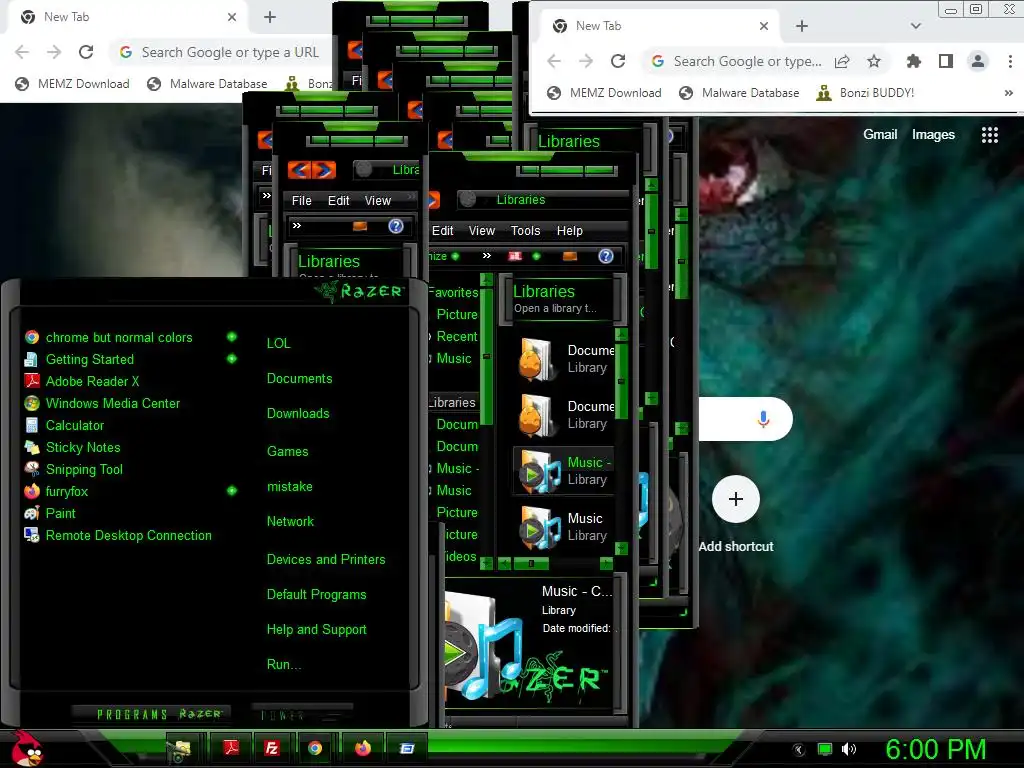Open side panel icon in right Chrome

click(946, 61)
